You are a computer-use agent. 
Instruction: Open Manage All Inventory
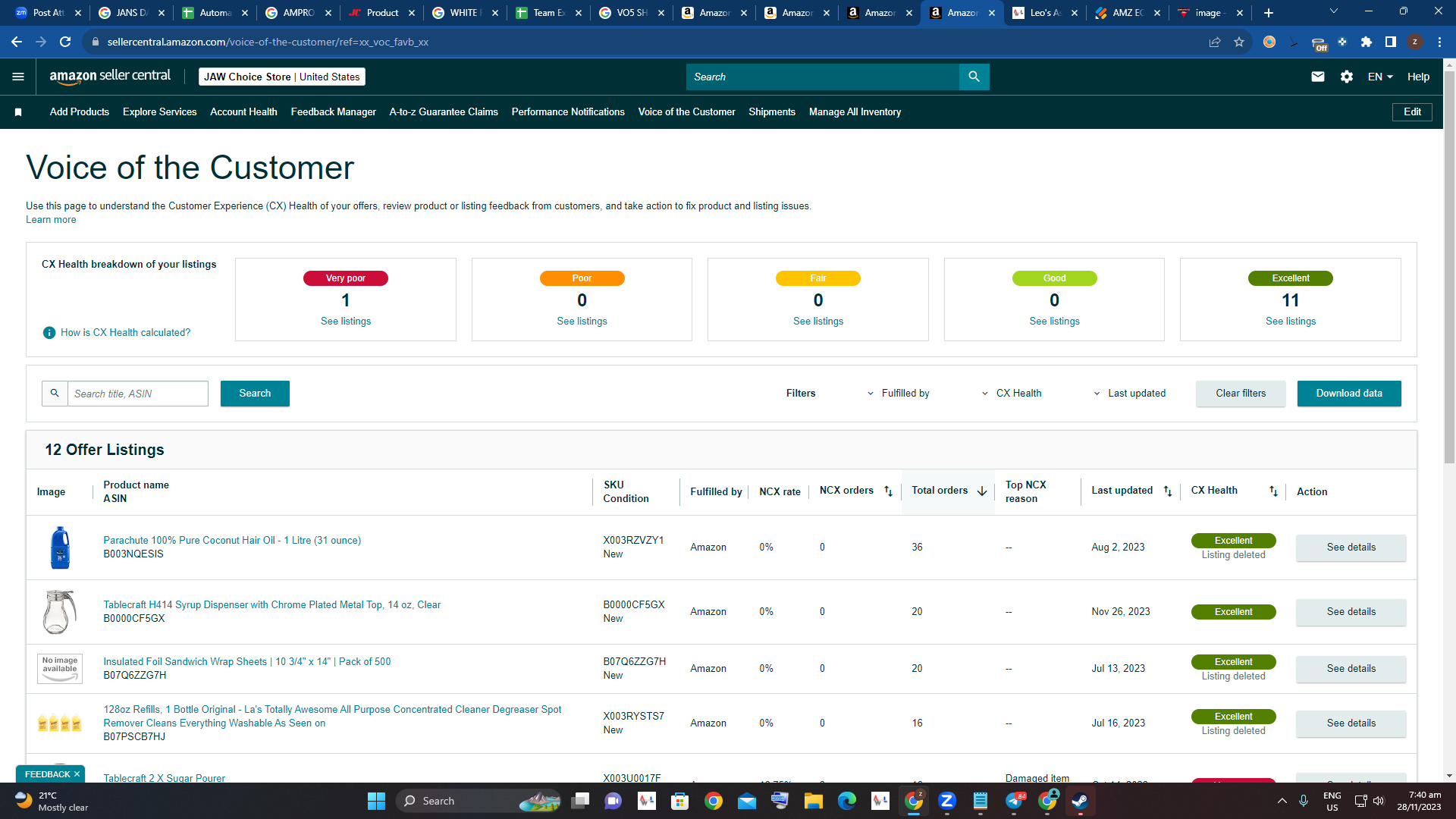coord(855,112)
